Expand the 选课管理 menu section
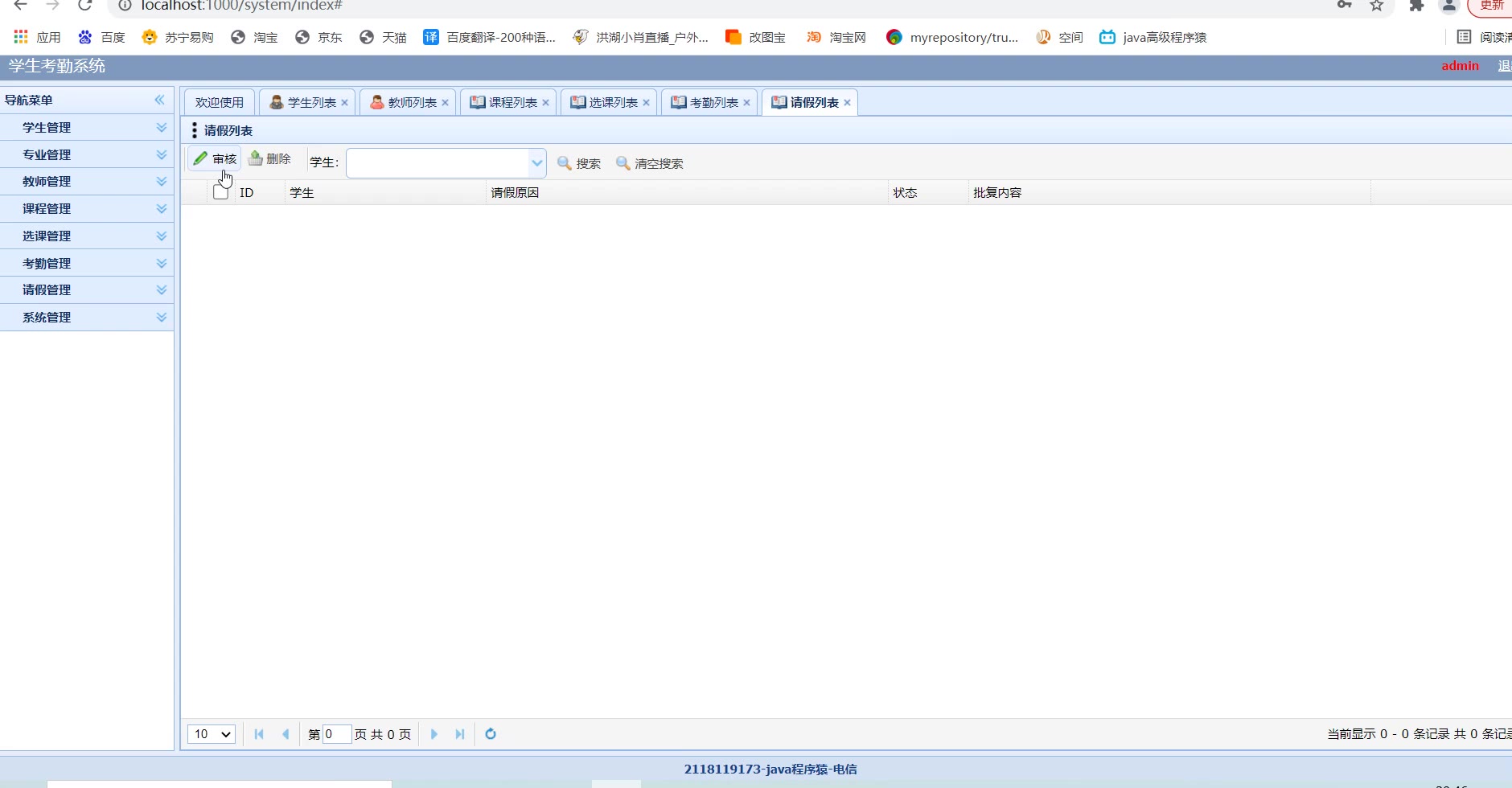The width and height of the screenshot is (1512, 788). 87,236
